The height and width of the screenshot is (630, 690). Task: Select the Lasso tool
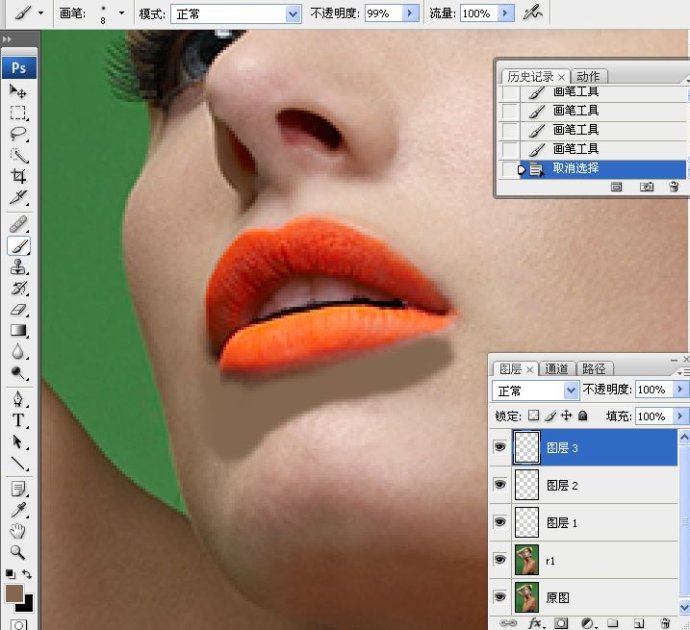pyautogui.click(x=18, y=134)
